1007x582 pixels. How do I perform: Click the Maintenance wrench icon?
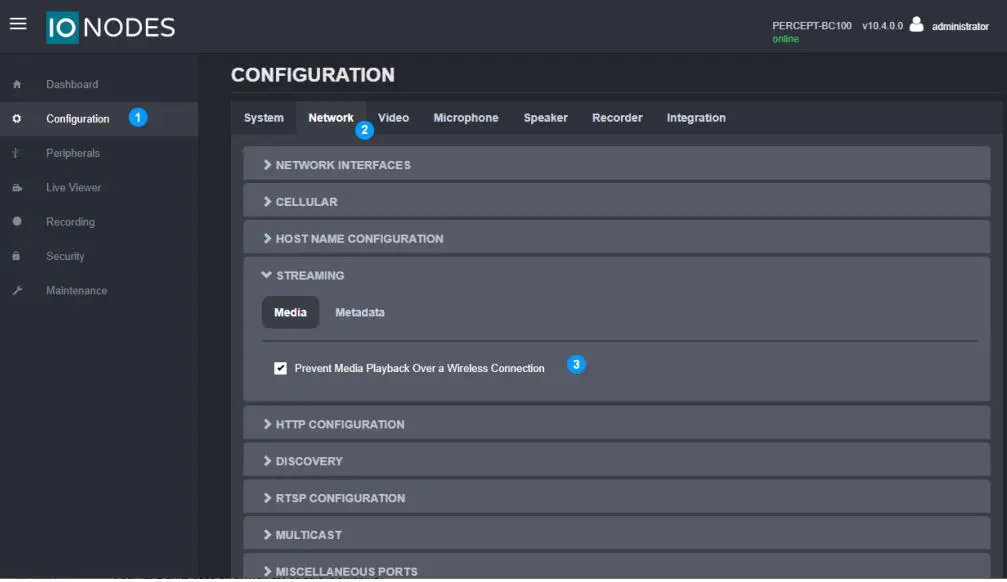[x=16, y=291]
